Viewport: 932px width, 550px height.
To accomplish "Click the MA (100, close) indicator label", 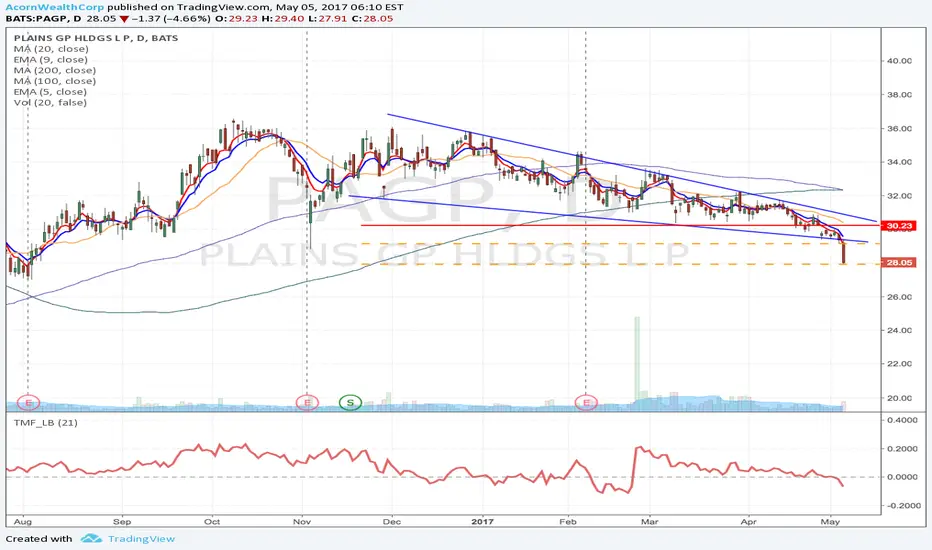I will (55, 81).
